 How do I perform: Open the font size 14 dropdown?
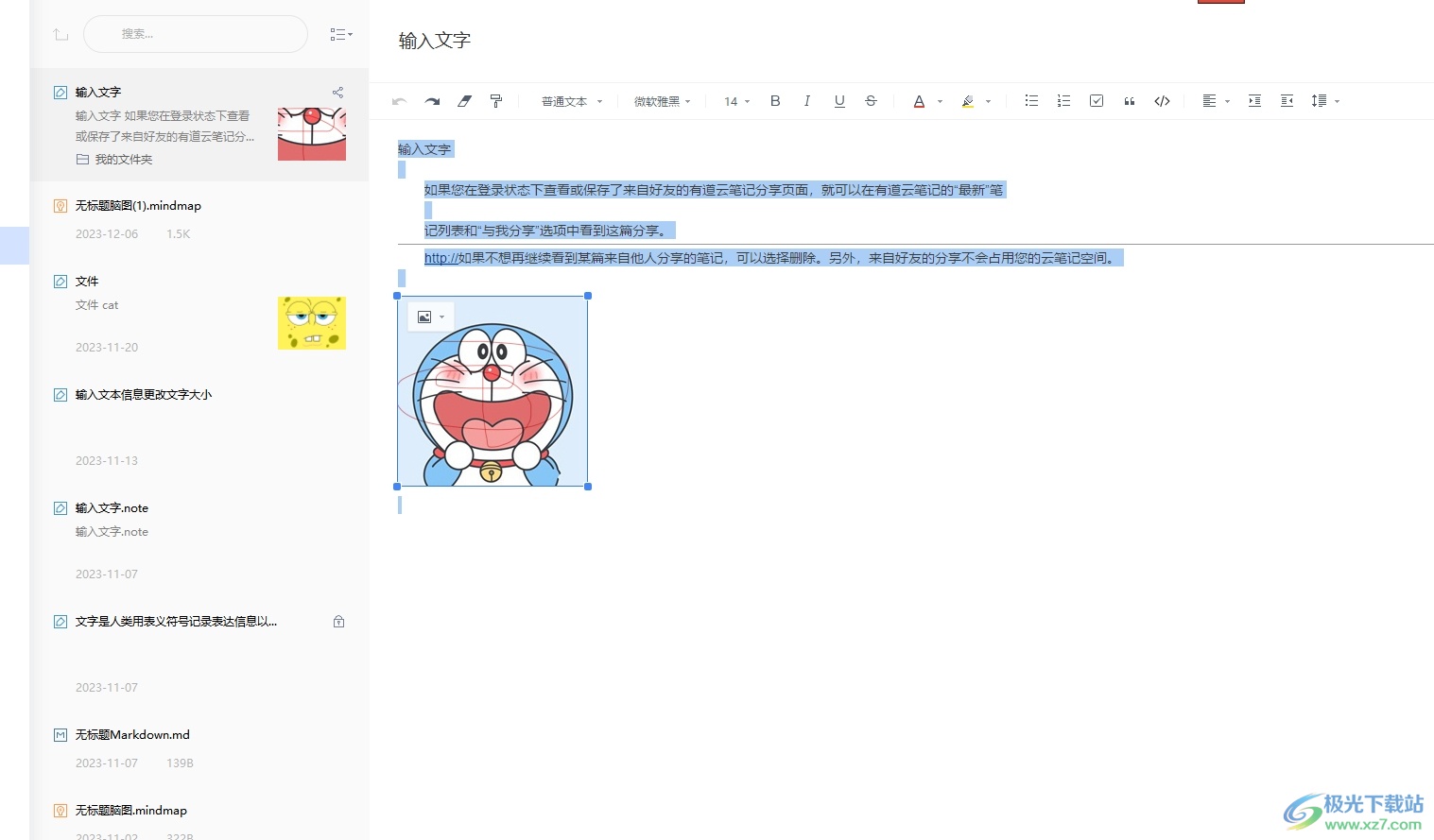[x=736, y=101]
